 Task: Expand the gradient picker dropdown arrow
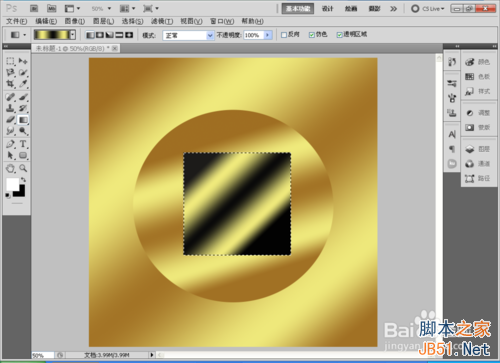click(73, 35)
